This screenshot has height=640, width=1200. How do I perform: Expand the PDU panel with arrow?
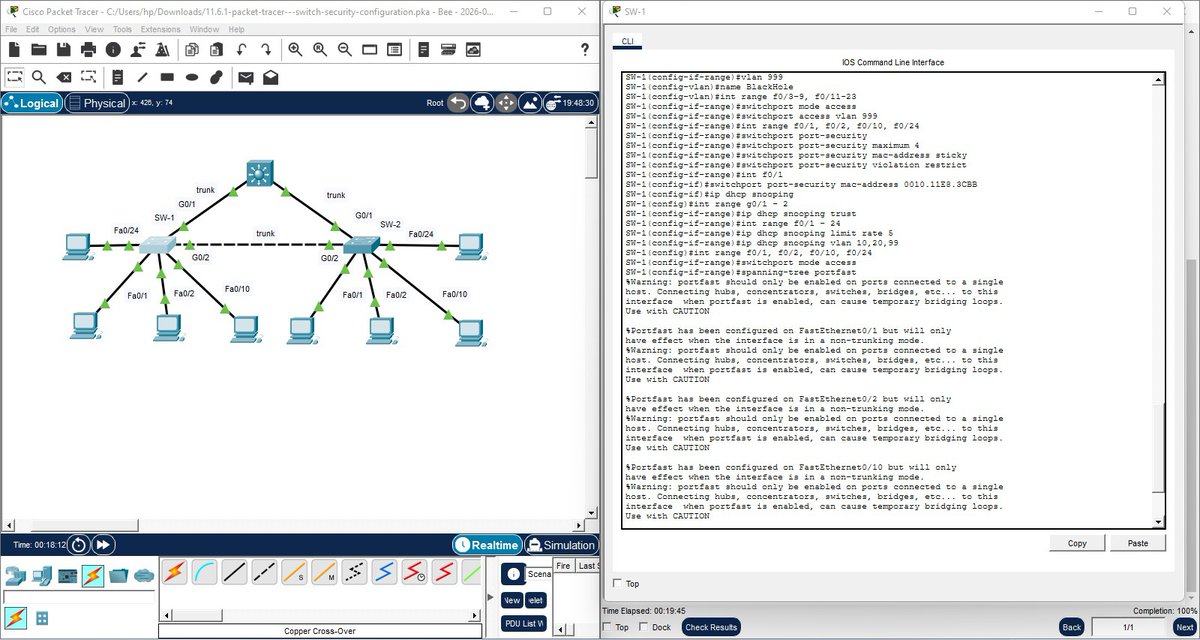point(489,598)
